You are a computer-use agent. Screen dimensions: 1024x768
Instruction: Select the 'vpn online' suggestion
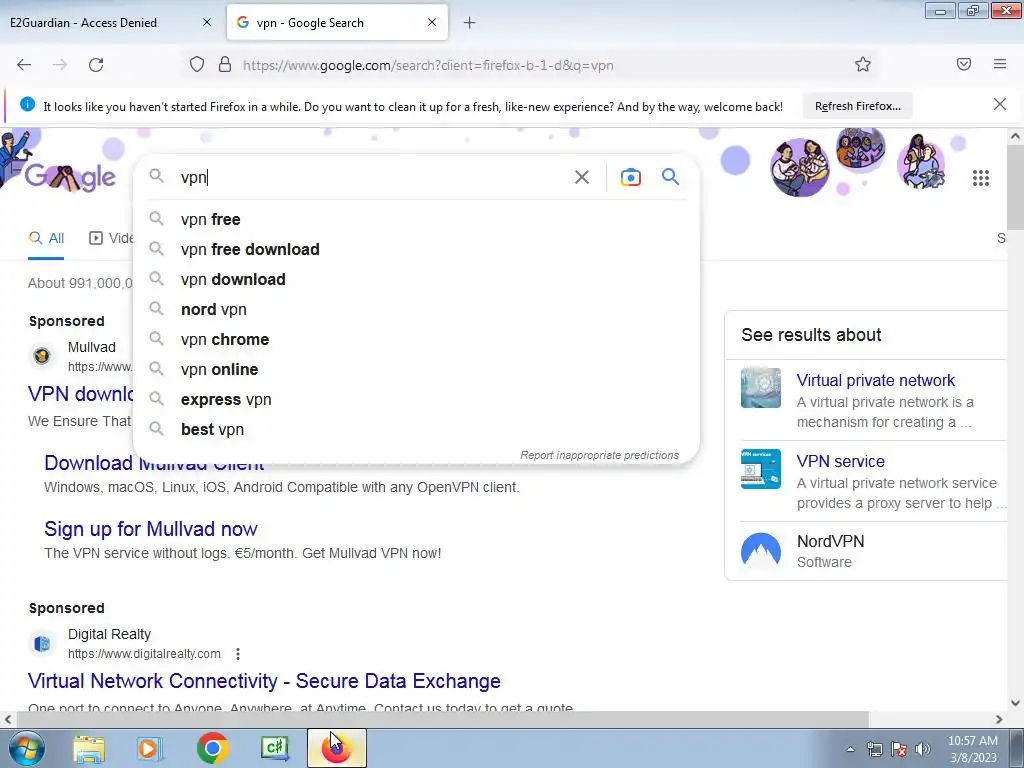(x=417, y=370)
